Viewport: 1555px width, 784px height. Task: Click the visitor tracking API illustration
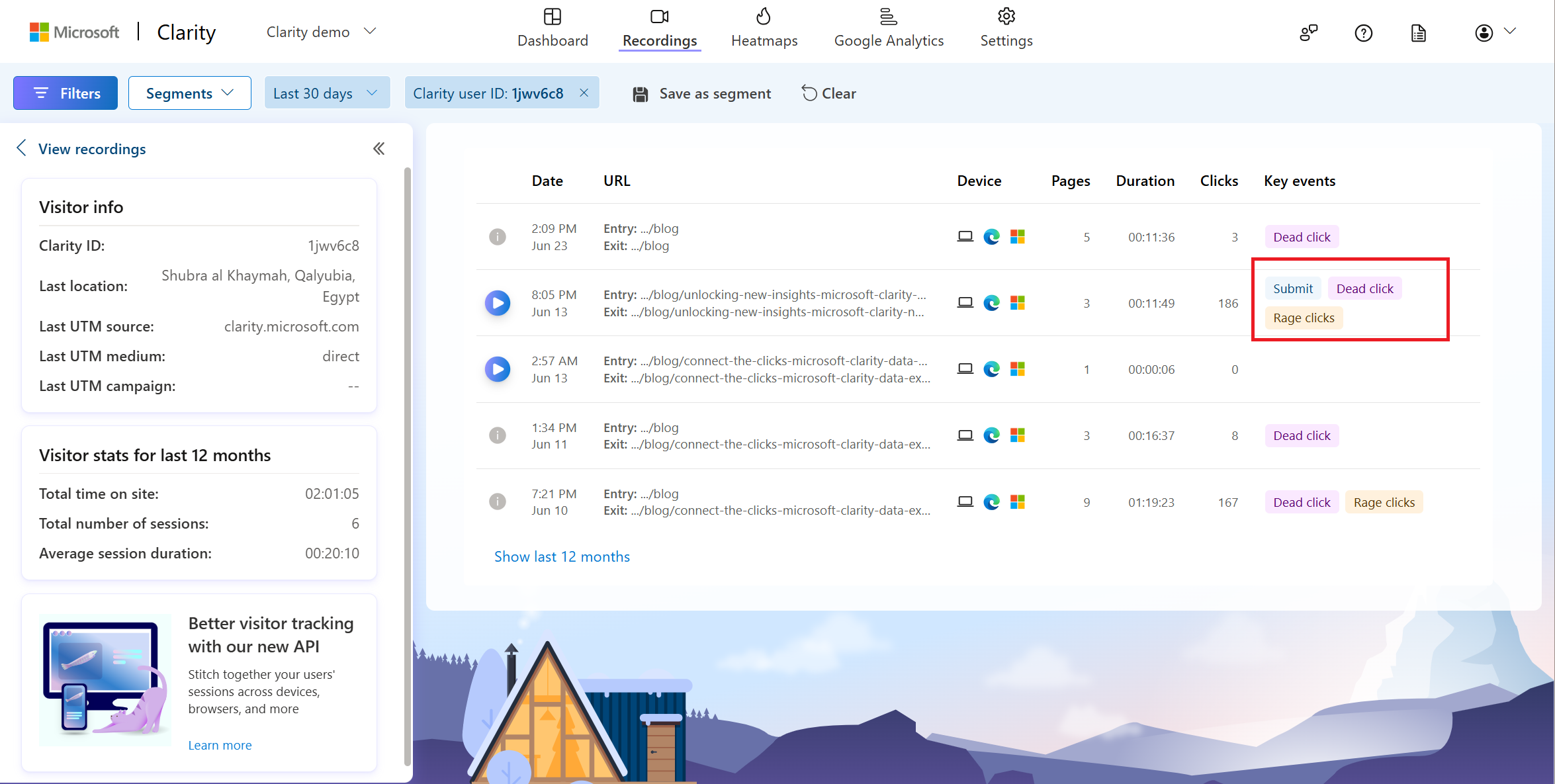click(105, 679)
